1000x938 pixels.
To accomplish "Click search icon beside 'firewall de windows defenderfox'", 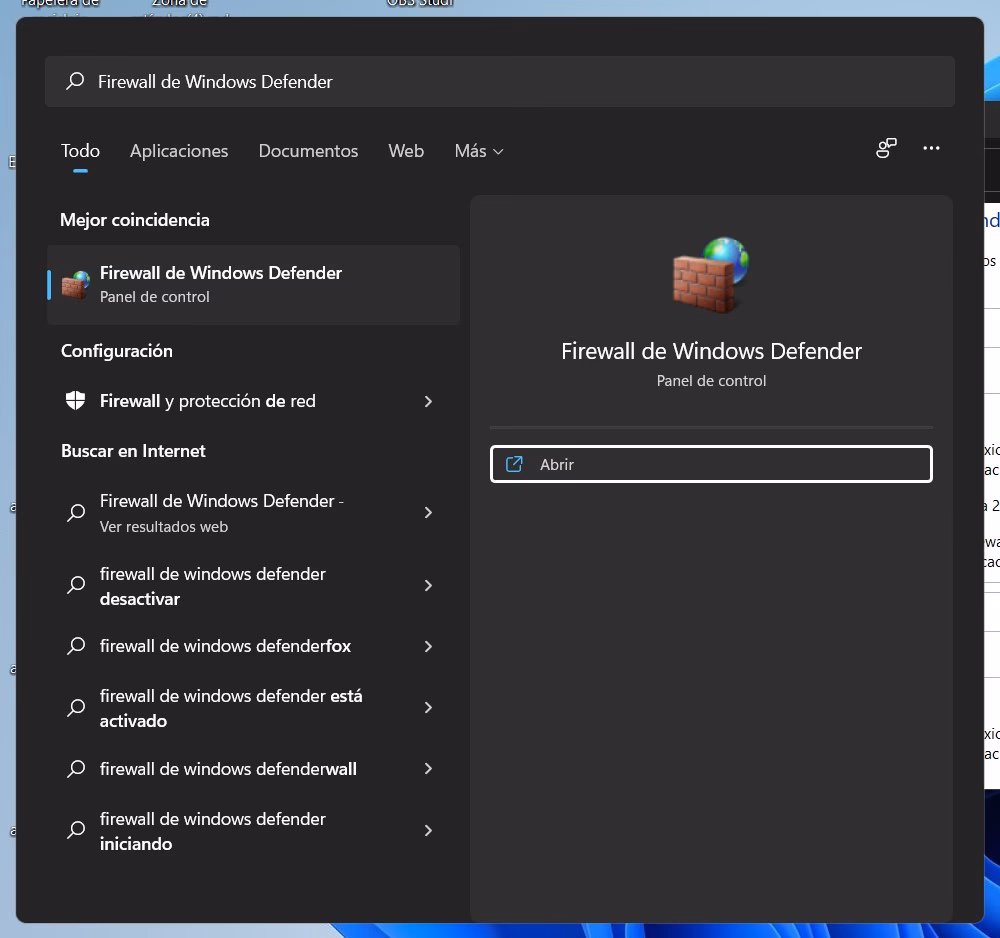I will 76,646.
